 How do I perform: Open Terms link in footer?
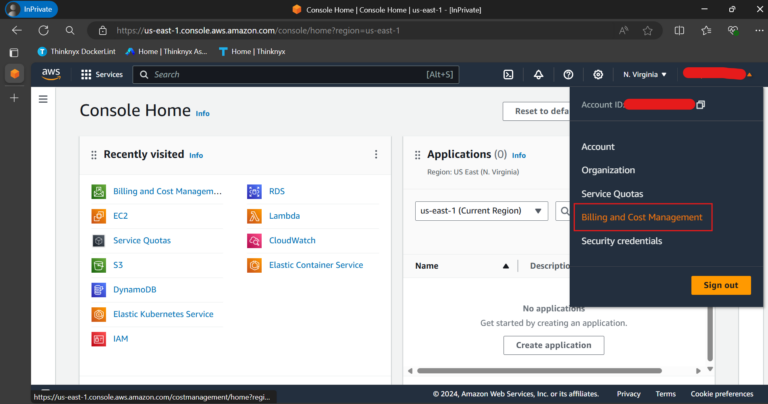click(x=666, y=394)
